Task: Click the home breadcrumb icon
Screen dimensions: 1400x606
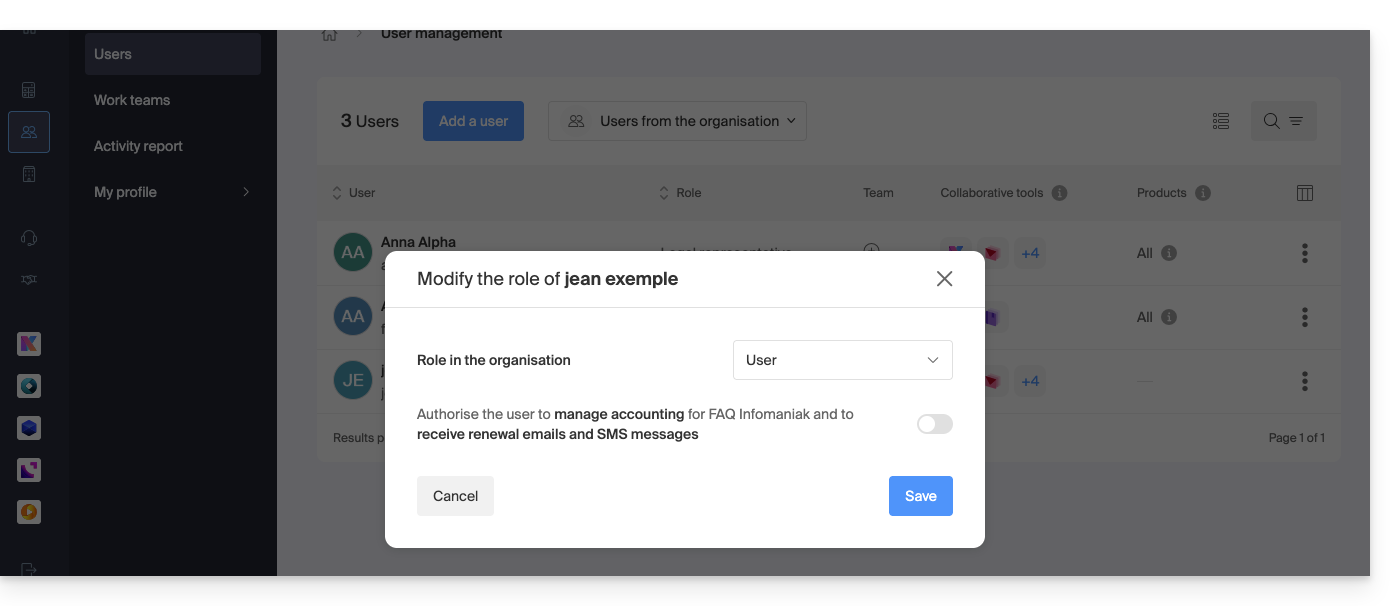Action: tap(329, 34)
